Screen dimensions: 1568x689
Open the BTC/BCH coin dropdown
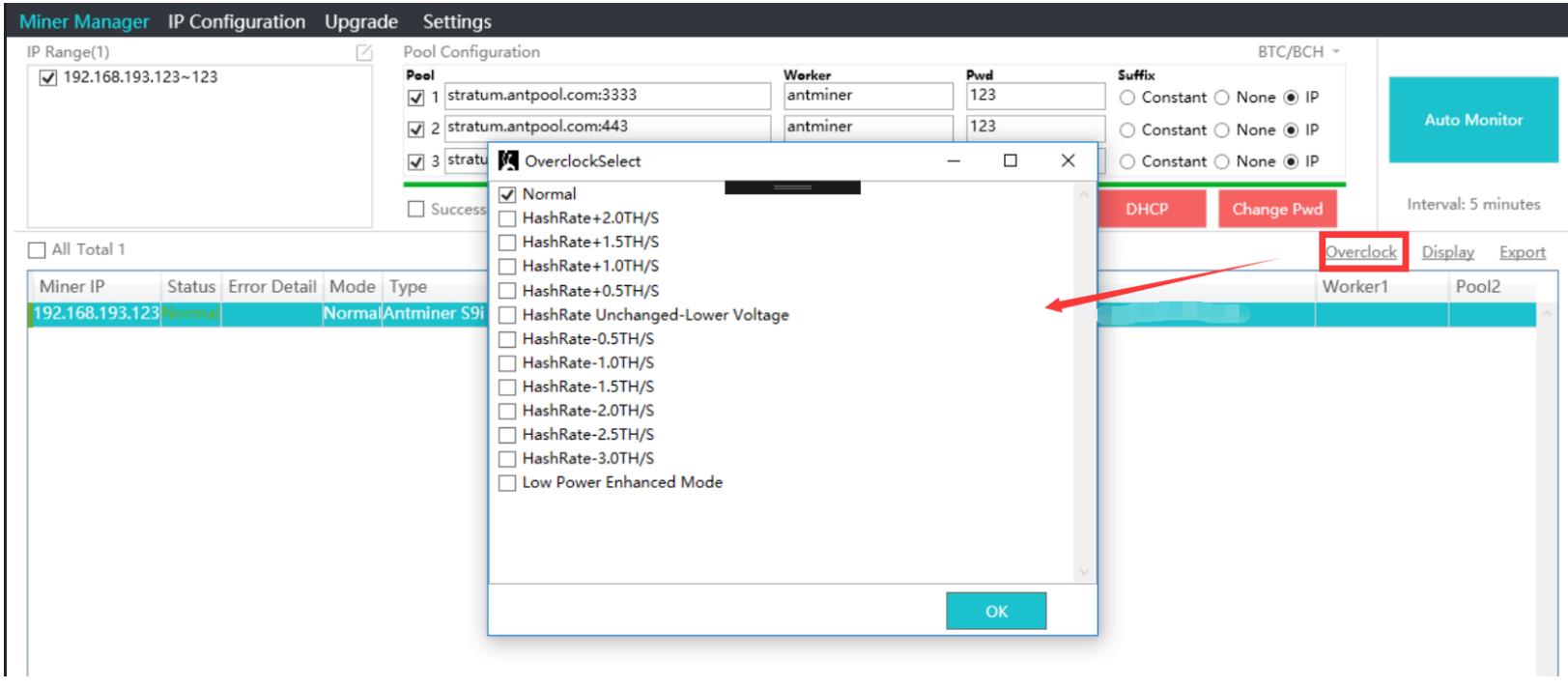pyautogui.click(x=1298, y=52)
